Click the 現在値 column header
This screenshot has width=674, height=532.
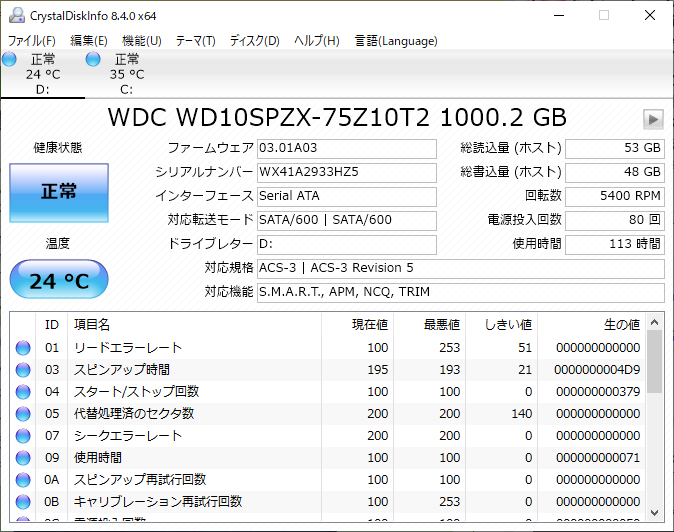357,325
